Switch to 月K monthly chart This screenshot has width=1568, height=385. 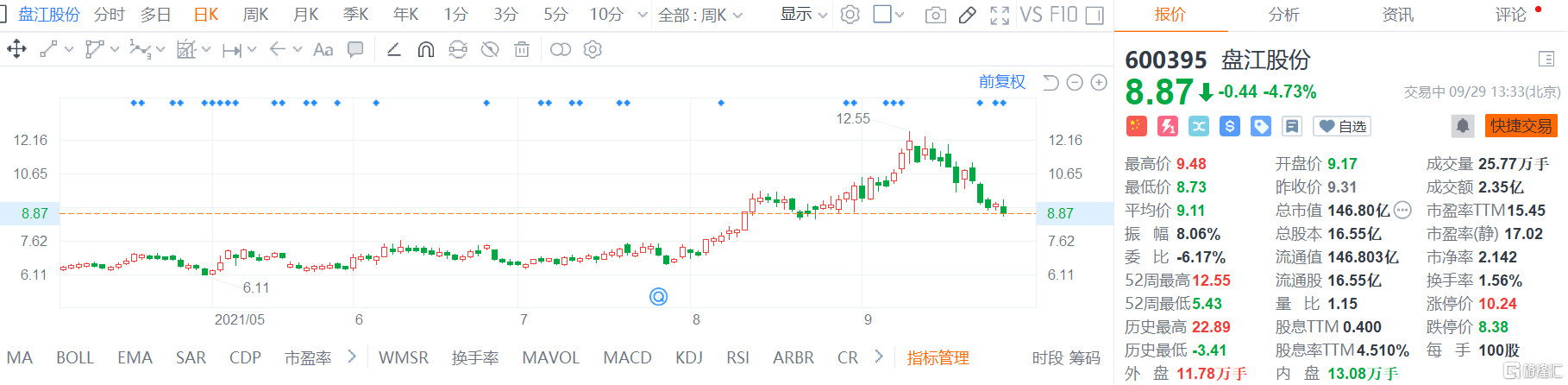point(305,15)
